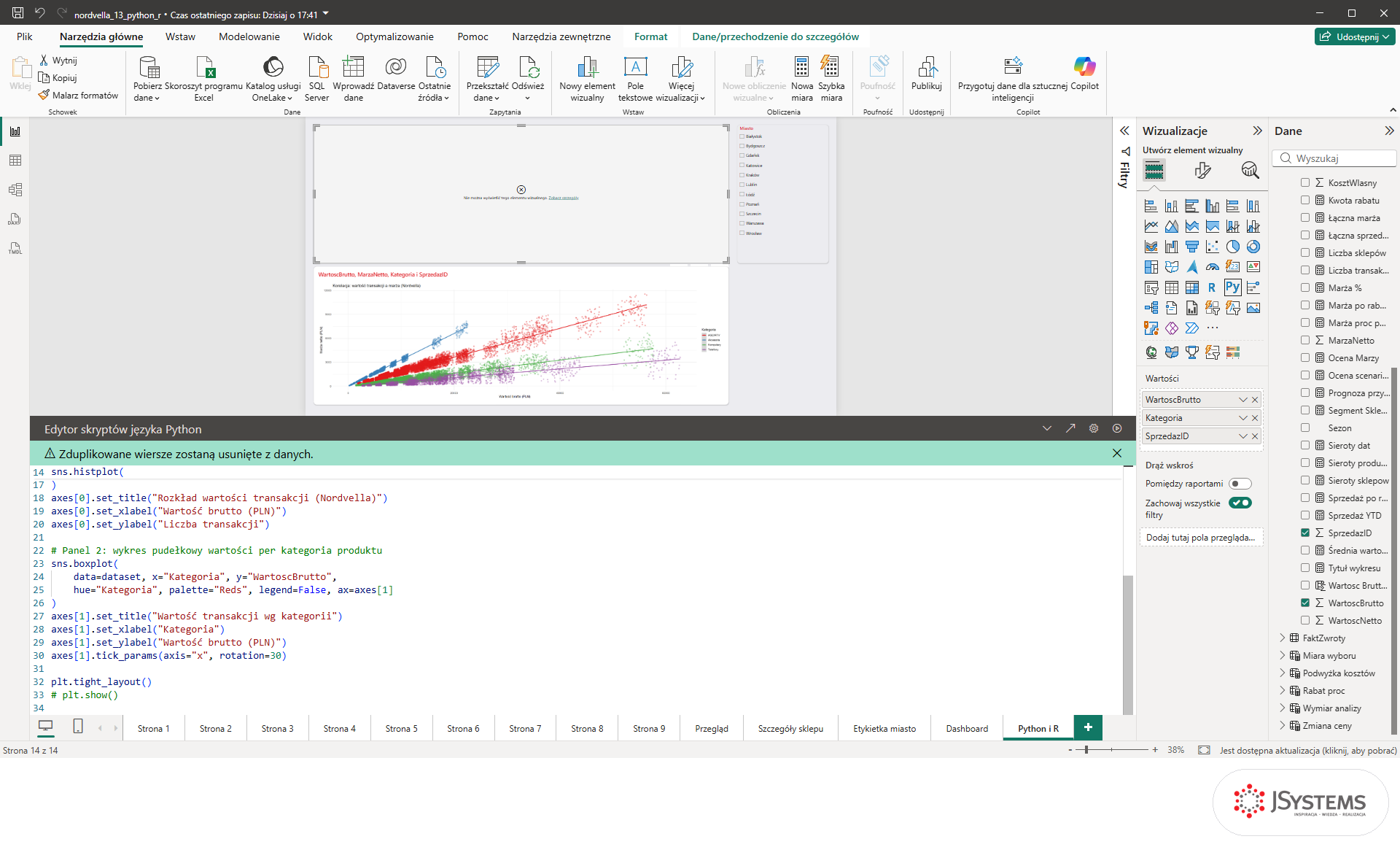This screenshot has width=1400, height=847.
Task: Select the pie chart visualization icon
Action: pyautogui.click(x=1232, y=247)
